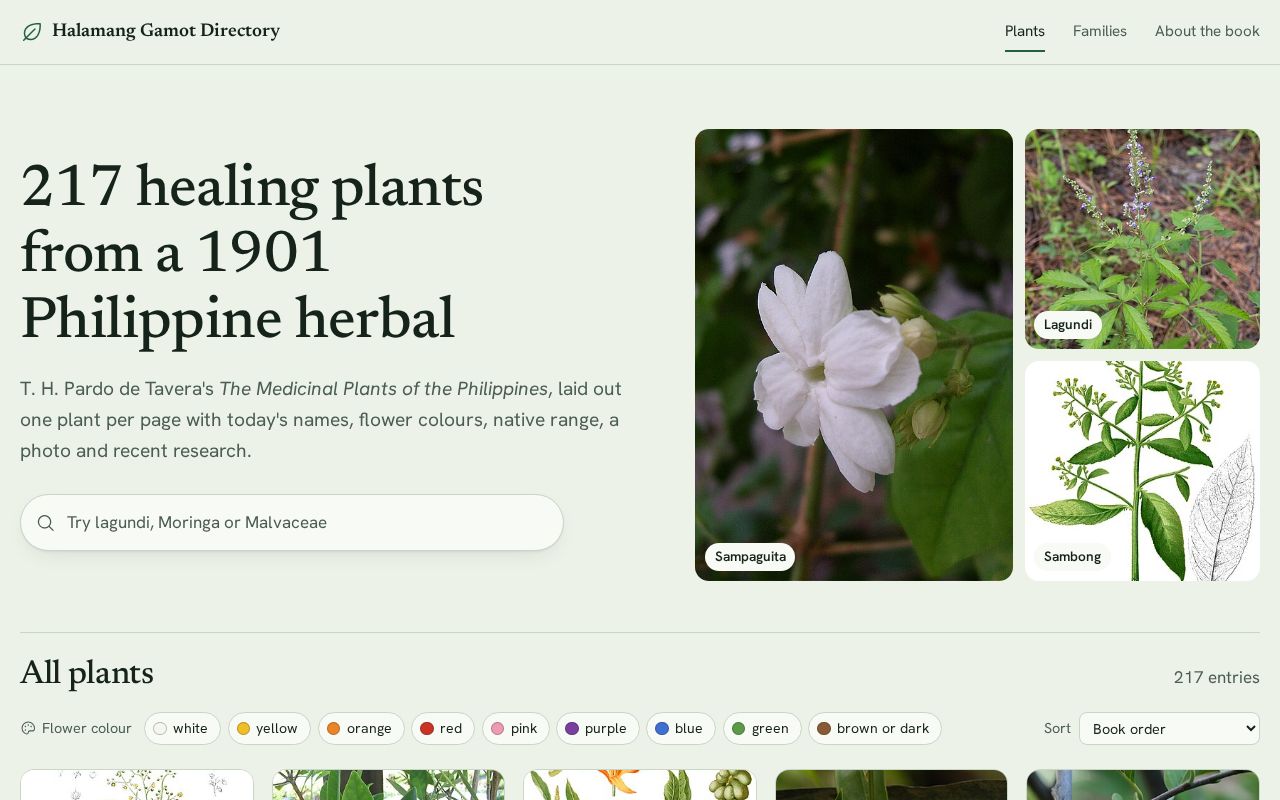
Task: Click the palette icon beside Flower colour
Action: (28, 729)
